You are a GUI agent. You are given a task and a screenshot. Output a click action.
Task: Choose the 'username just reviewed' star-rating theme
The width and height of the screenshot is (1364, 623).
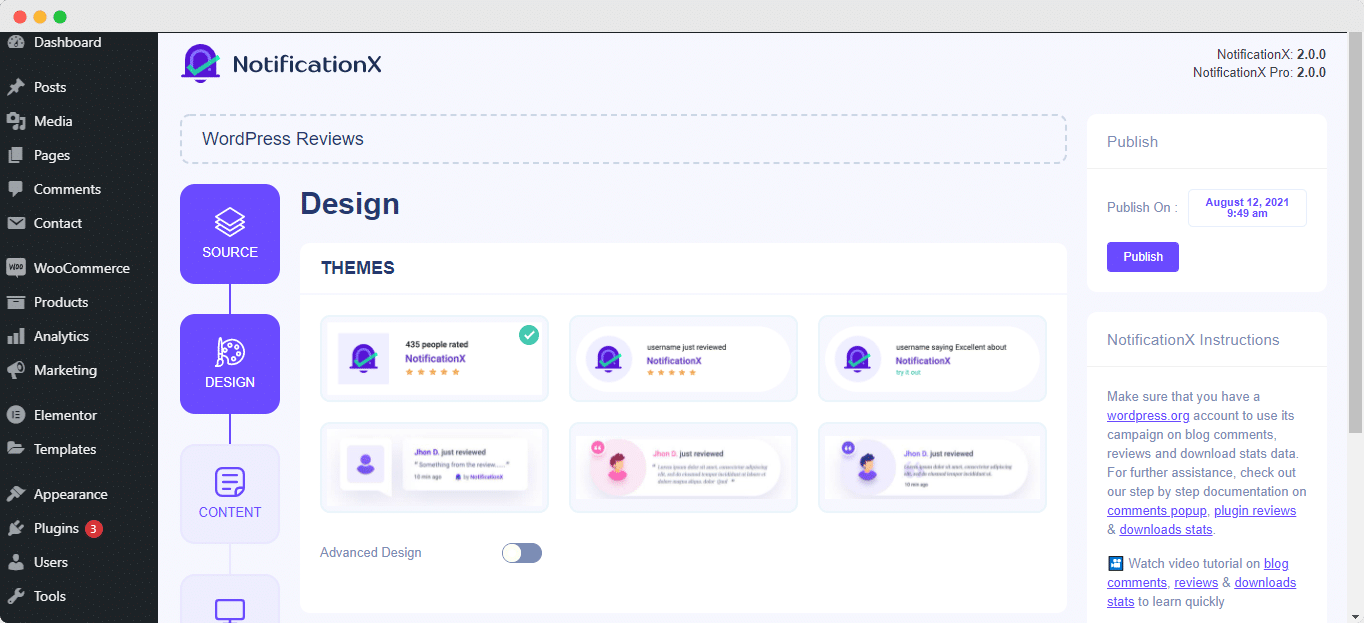tap(683, 358)
